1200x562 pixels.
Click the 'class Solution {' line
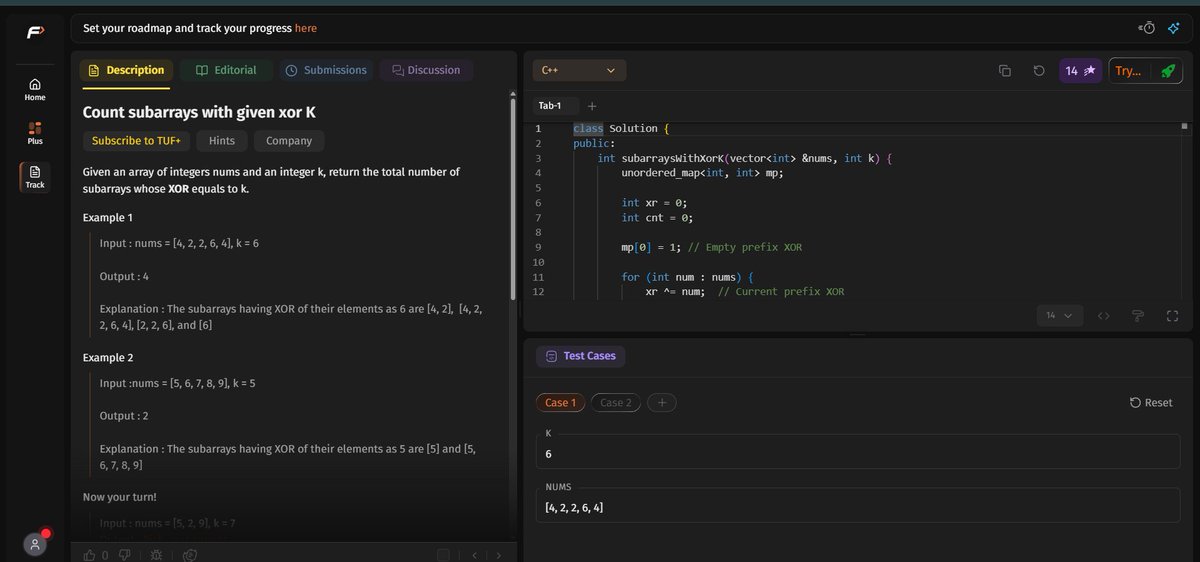point(621,128)
